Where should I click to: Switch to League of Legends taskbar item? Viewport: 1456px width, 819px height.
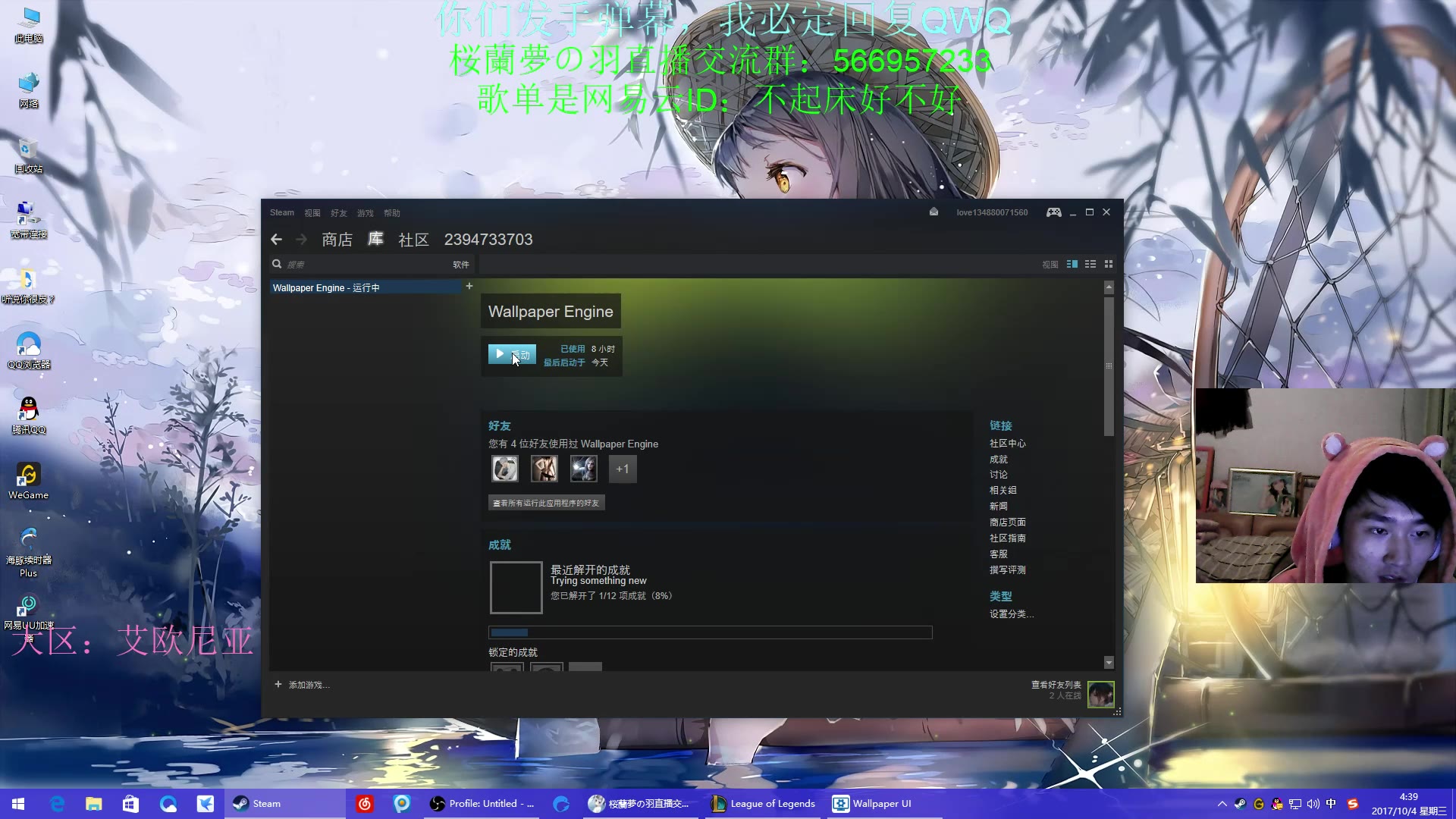click(x=763, y=804)
